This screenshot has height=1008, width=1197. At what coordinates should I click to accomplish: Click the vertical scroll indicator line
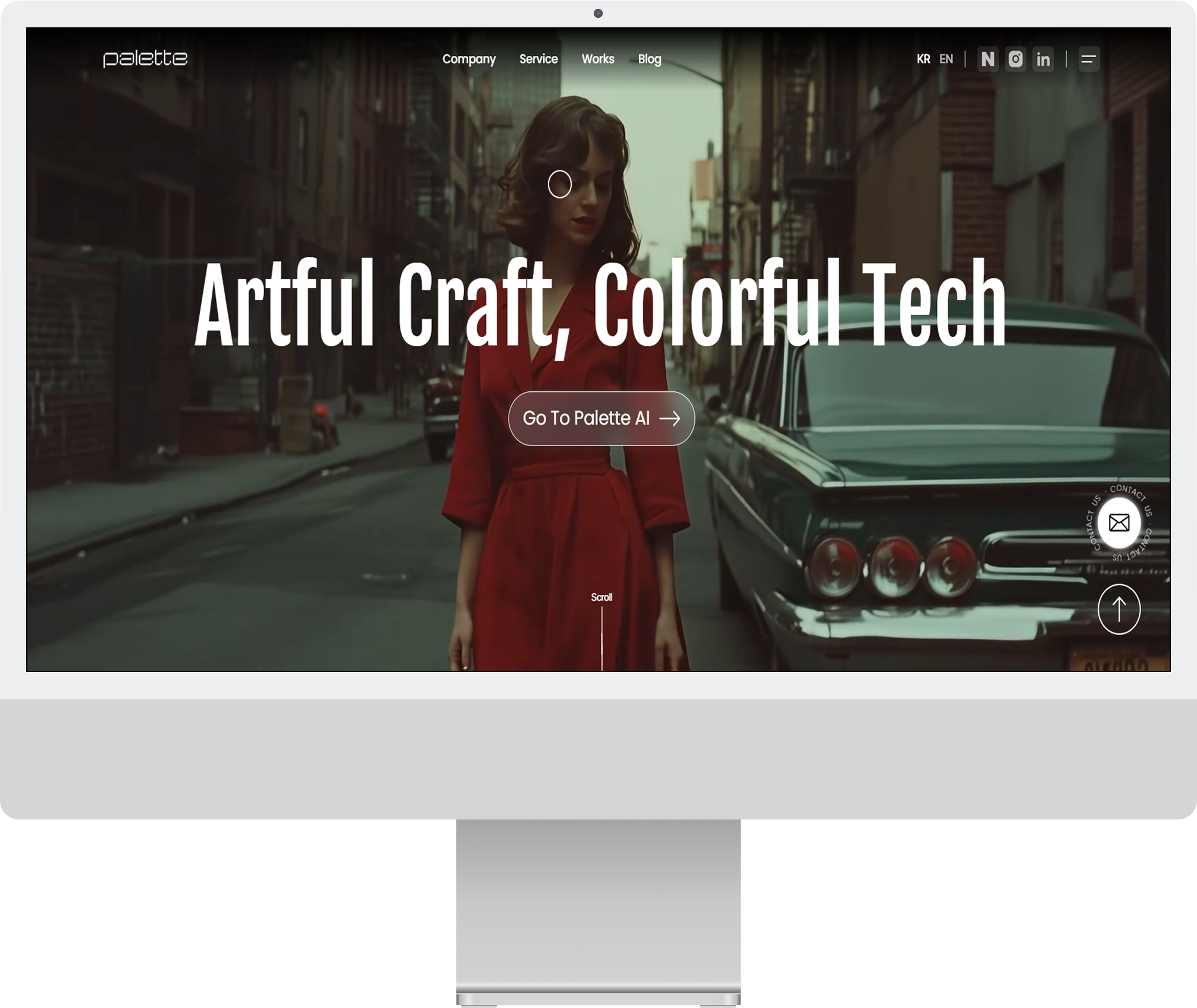point(602,639)
